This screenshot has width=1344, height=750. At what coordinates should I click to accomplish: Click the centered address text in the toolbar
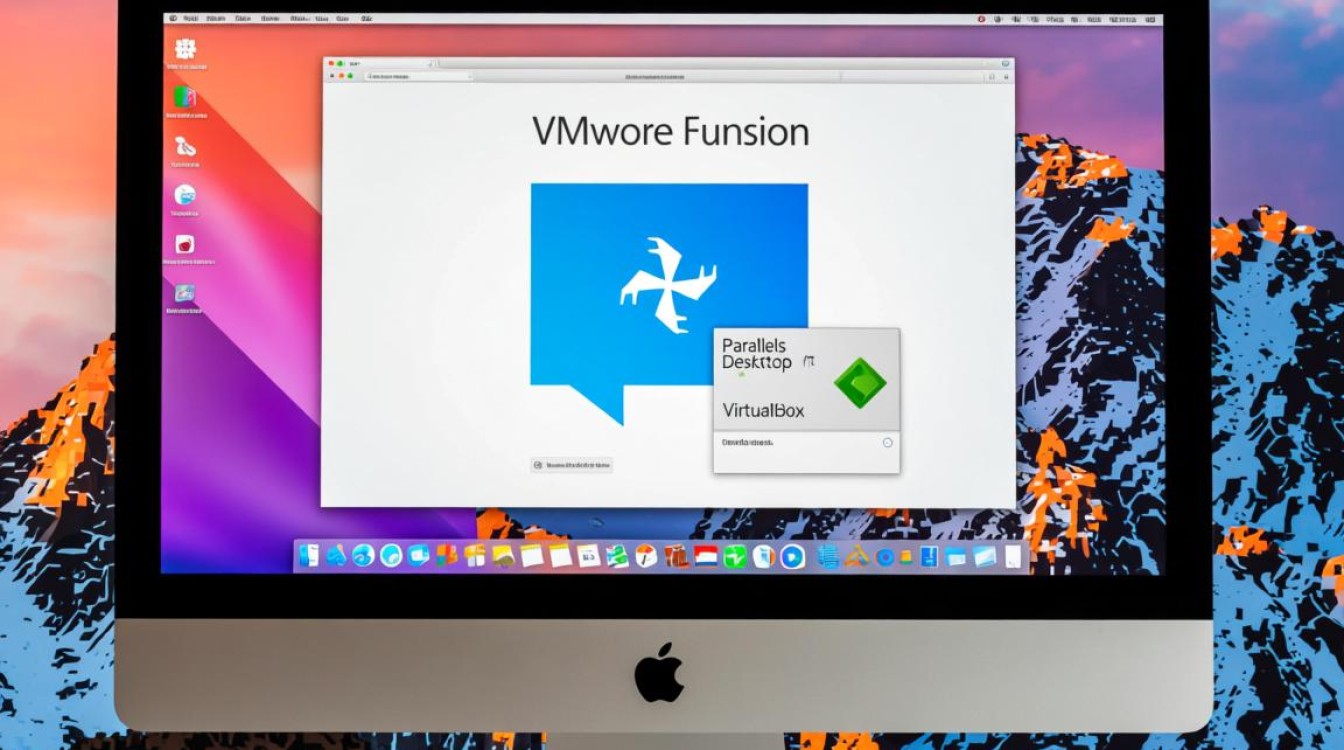(652, 76)
